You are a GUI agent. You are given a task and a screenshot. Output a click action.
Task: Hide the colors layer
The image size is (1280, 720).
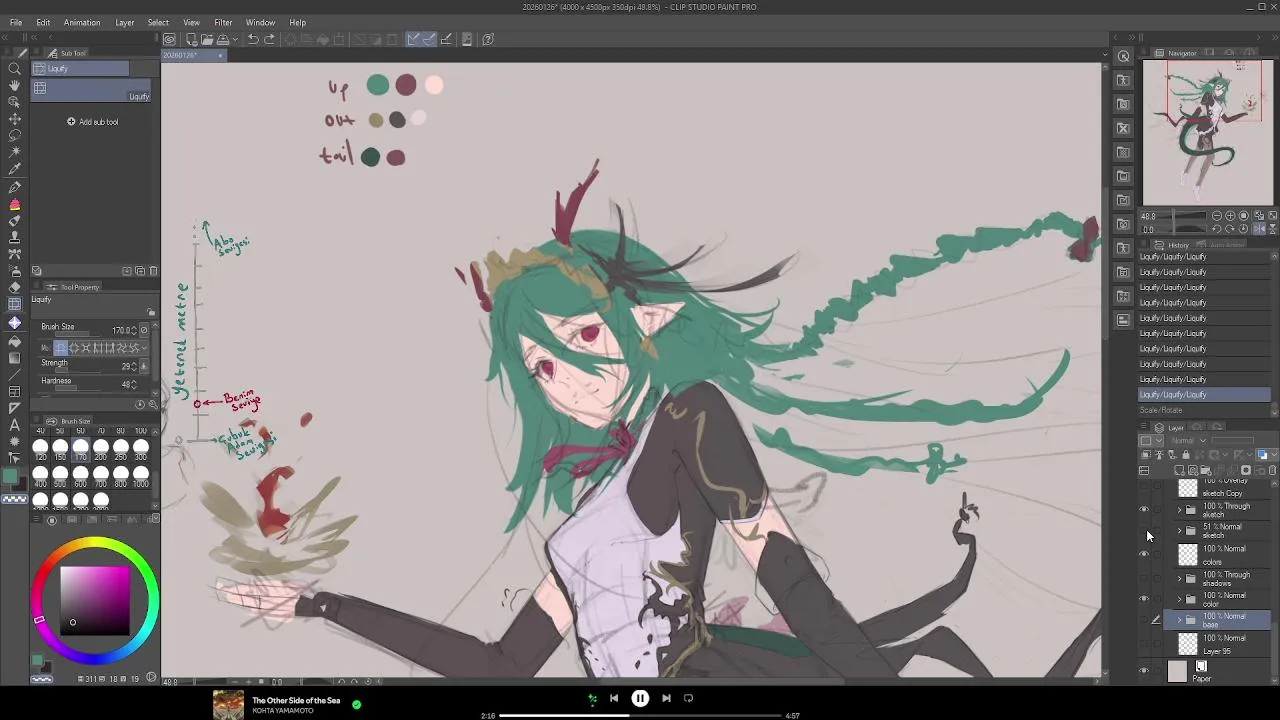1144,554
